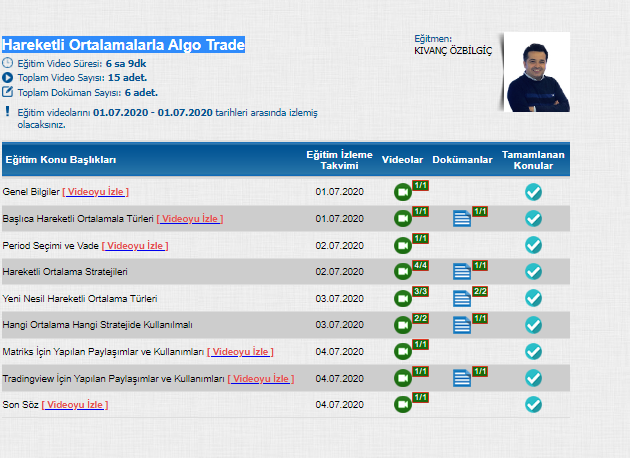Open video icon for Period Seçimi ve Vade
The width and height of the screenshot is (630, 458).
tap(403, 245)
